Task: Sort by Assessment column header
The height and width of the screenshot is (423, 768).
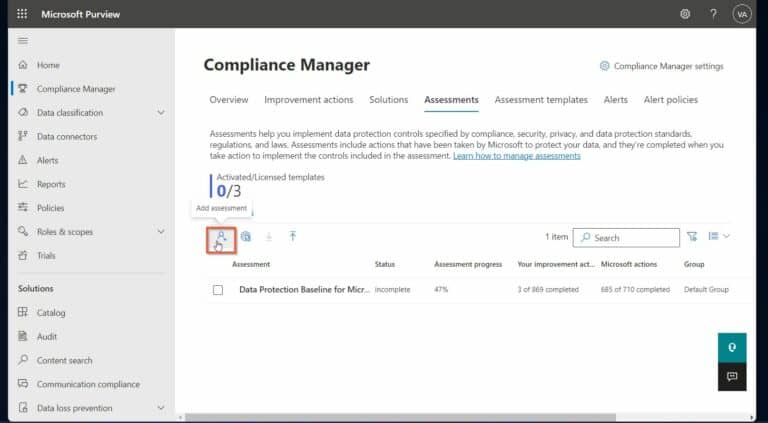Action: coord(251,264)
